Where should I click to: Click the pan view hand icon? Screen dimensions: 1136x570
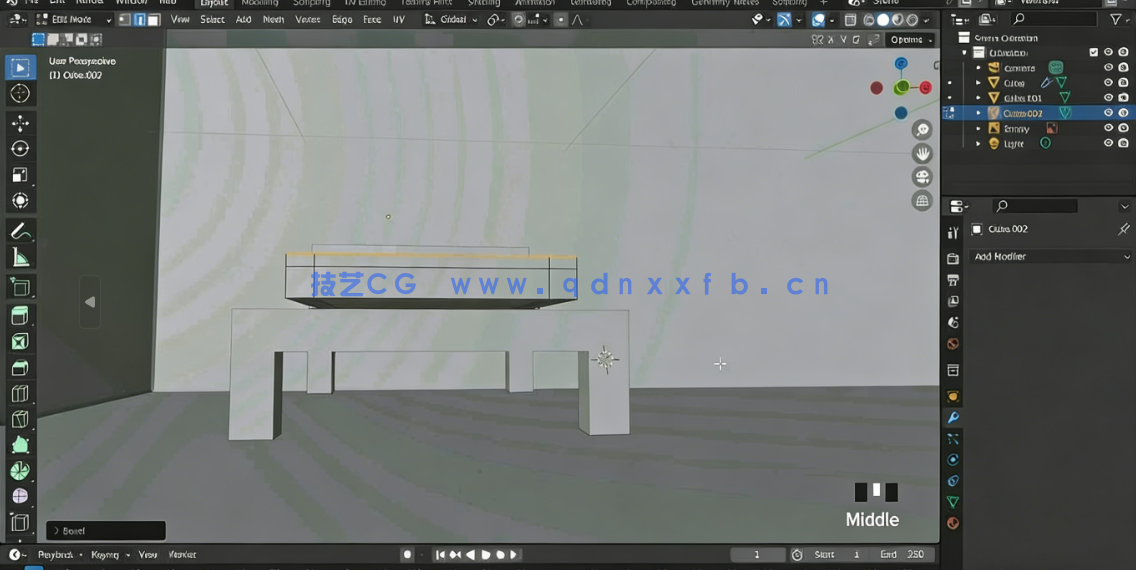click(922, 154)
